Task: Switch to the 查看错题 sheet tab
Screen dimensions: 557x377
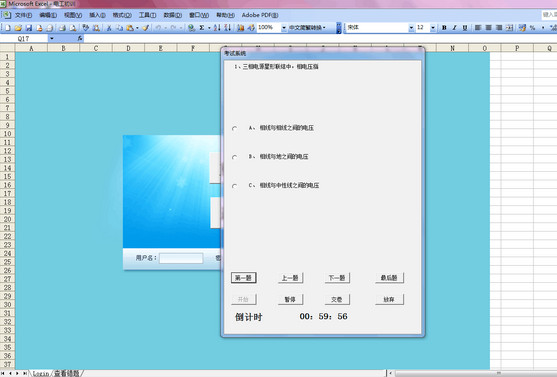Action: pos(66,373)
